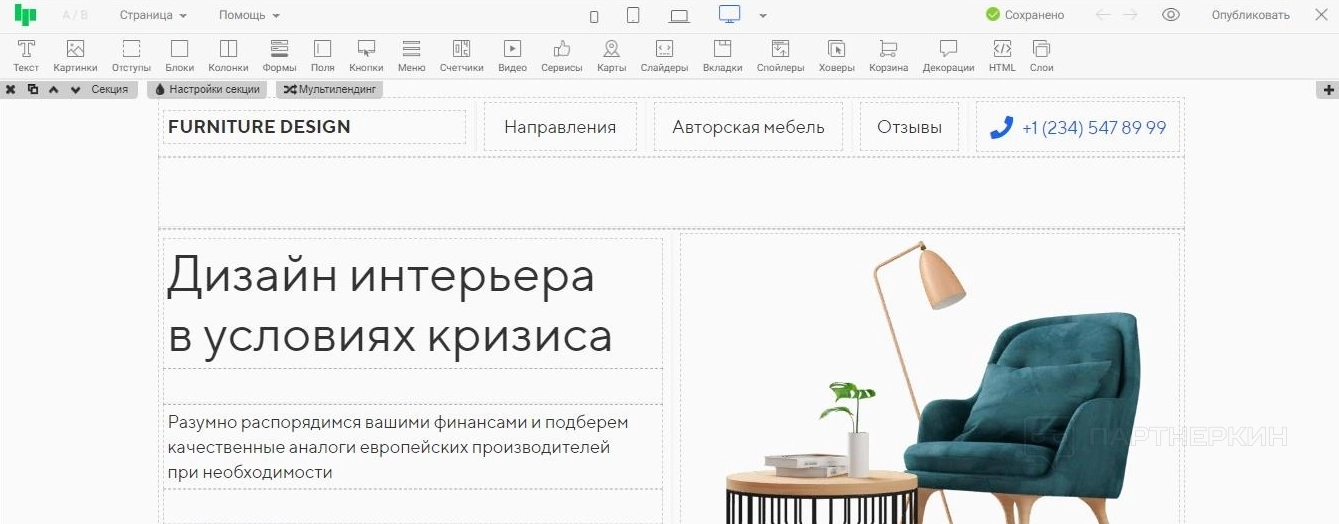Add a section with plus button
Screen dimensions: 1339x524
coord(1329,90)
